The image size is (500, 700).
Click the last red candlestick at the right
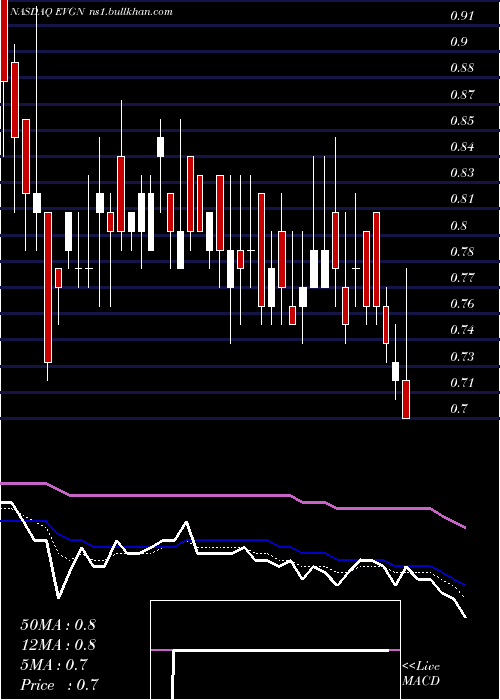click(406, 399)
